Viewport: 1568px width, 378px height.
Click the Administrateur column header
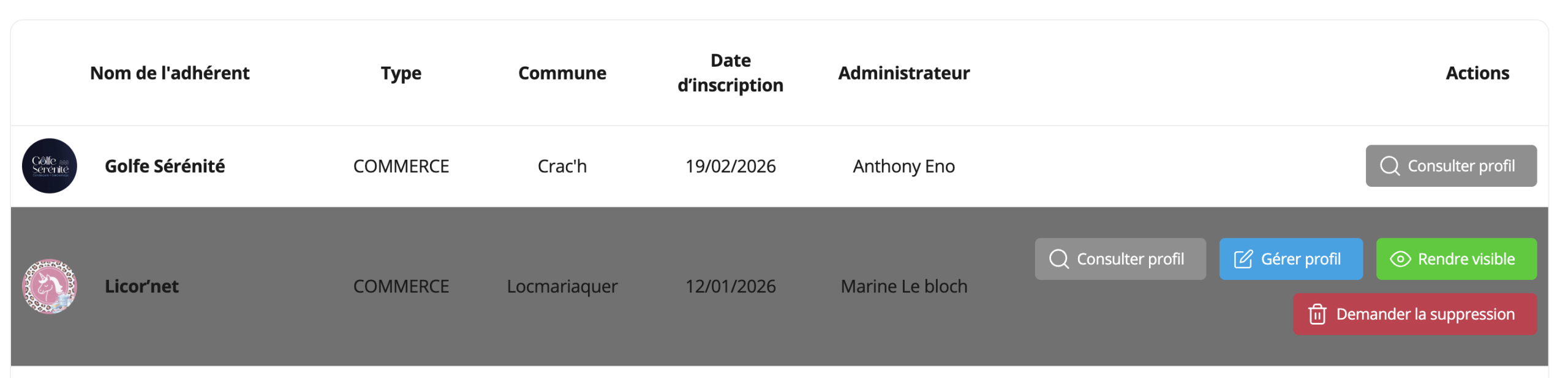[903, 73]
